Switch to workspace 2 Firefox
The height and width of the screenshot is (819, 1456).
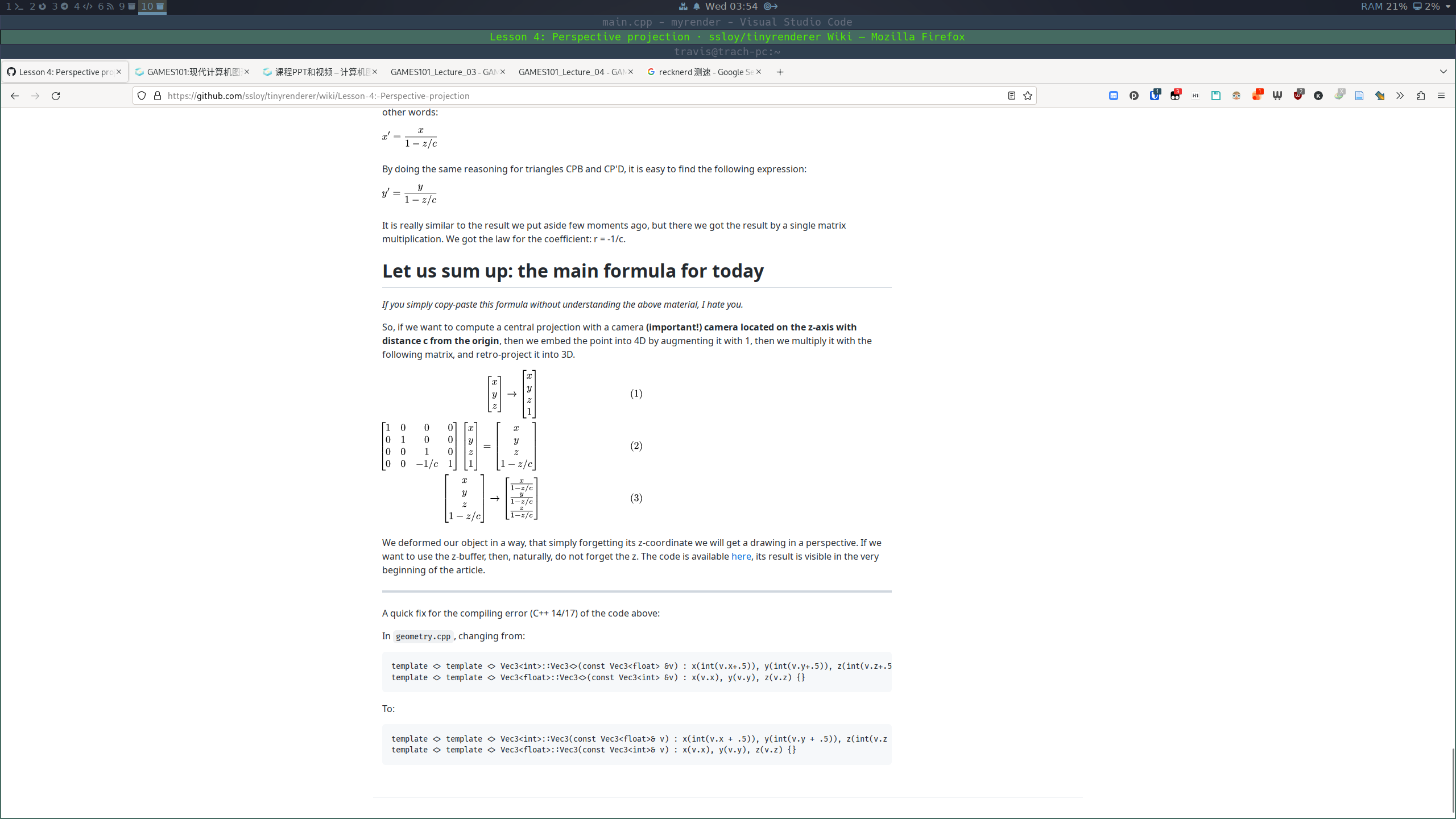(38, 6)
